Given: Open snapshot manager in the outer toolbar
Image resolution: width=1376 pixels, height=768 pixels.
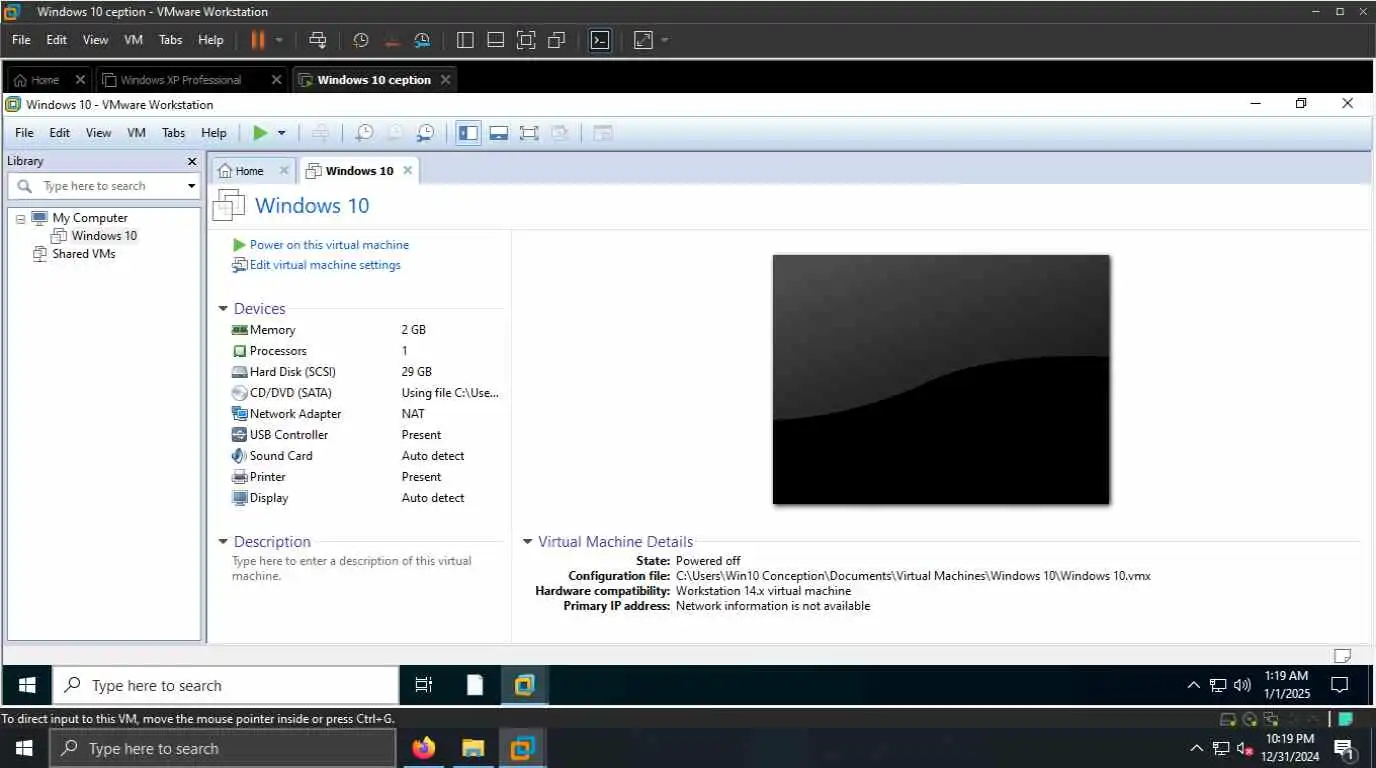Looking at the screenshot, I should point(422,40).
